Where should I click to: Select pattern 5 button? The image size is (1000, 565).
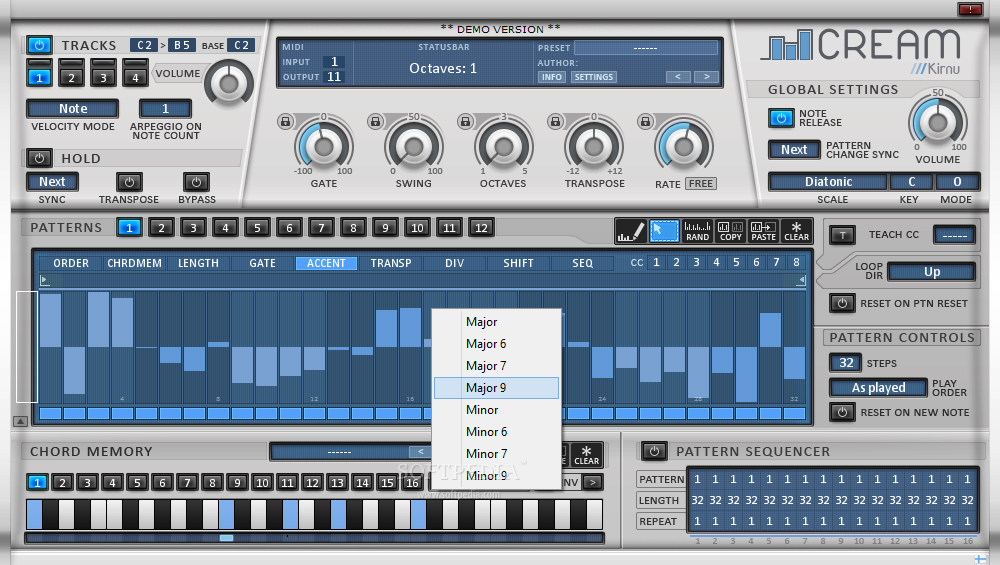pyautogui.click(x=257, y=228)
